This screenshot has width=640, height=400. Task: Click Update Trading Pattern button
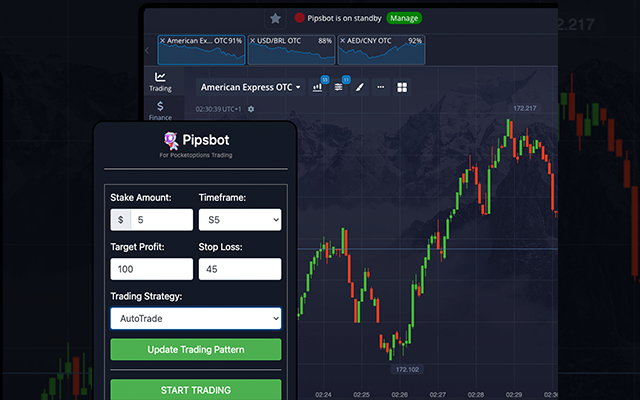point(196,349)
